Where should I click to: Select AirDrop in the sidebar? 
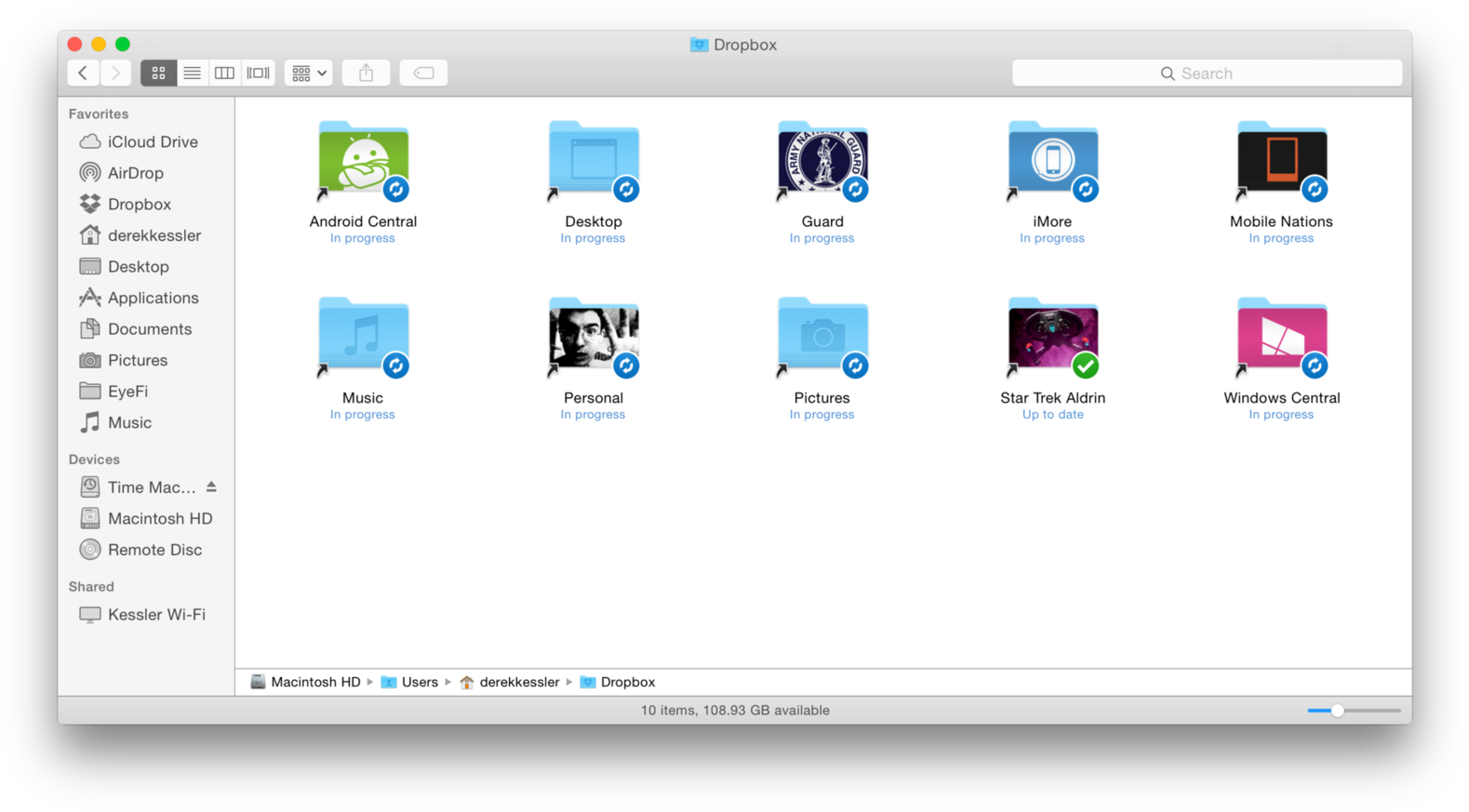(x=135, y=173)
